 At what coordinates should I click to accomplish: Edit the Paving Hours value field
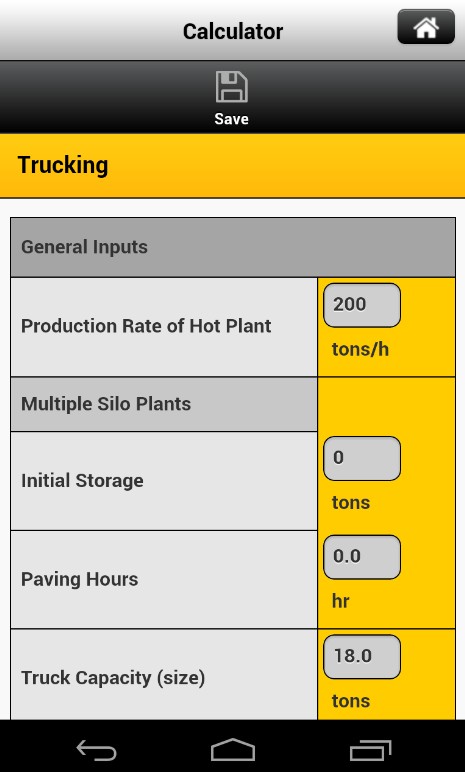(362, 557)
